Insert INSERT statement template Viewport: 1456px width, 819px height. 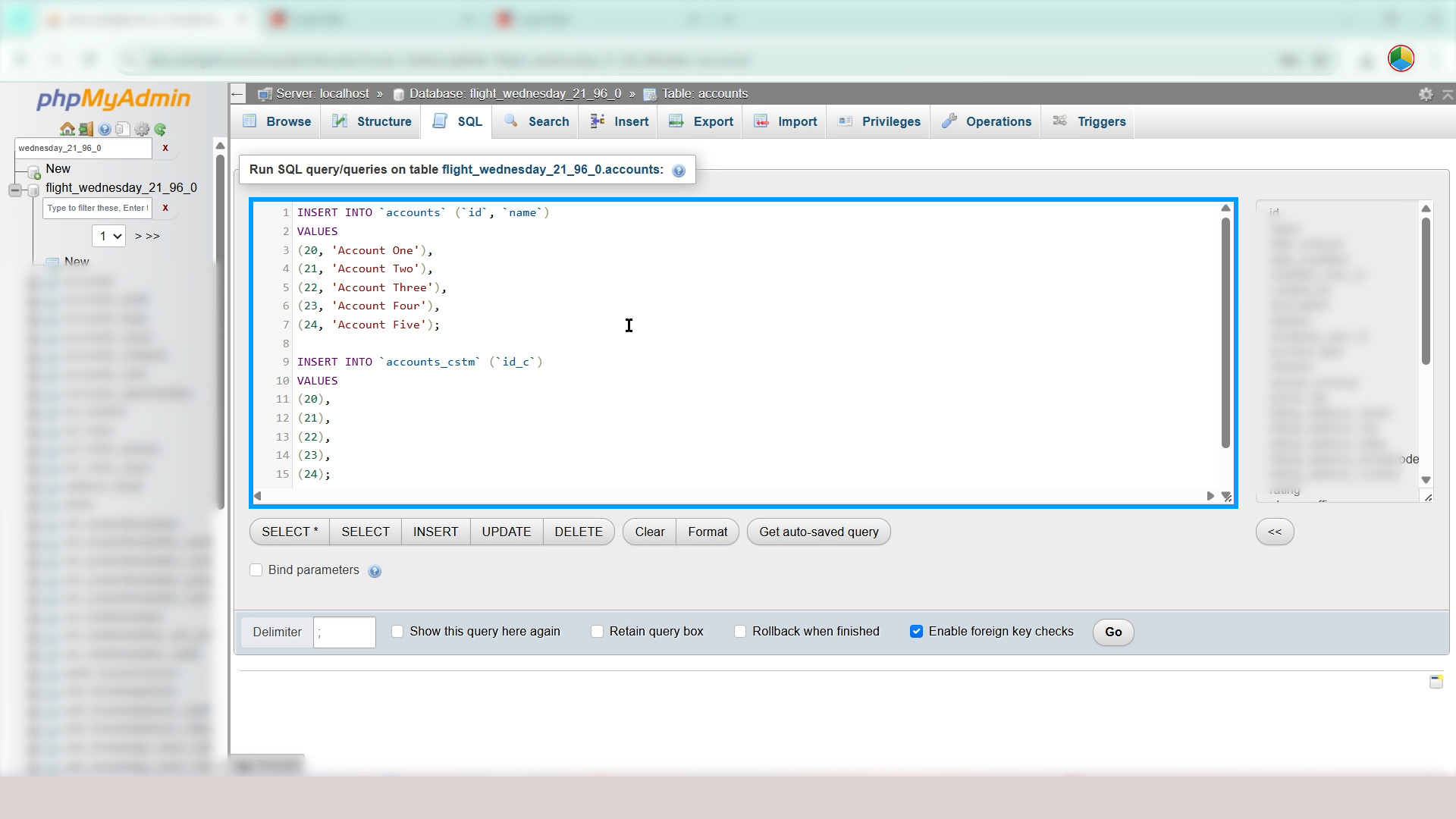click(435, 532)
